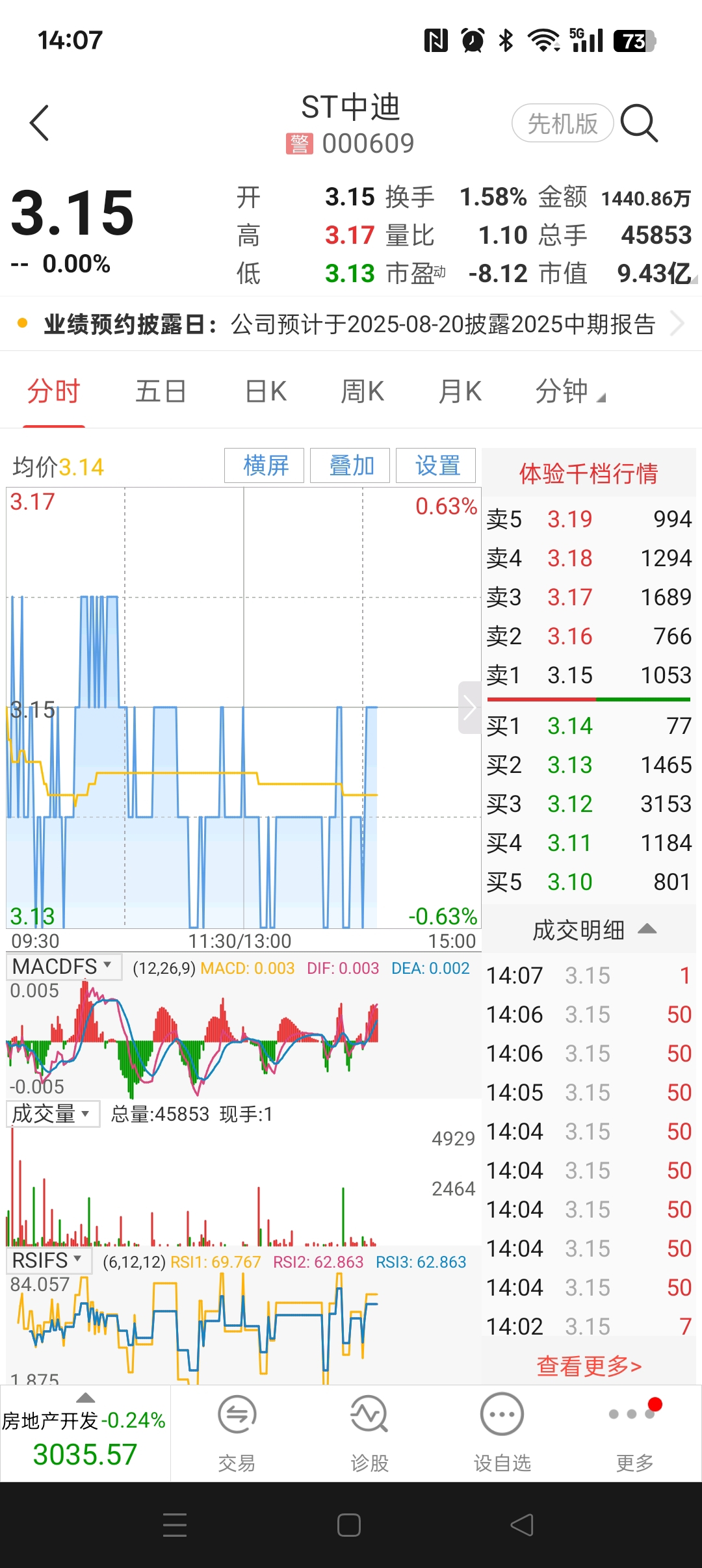Switch to the 五日 tab
Image resolution: width=702 pixels, height=1568 pixels.
click(x=161, y=392)
